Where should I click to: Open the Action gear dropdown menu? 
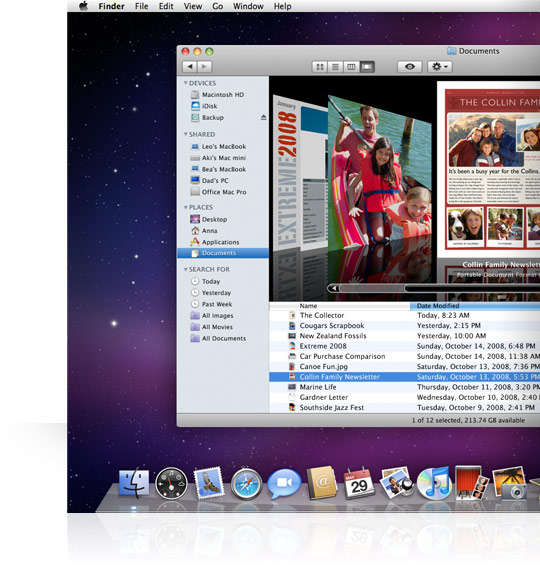point(440,67)
